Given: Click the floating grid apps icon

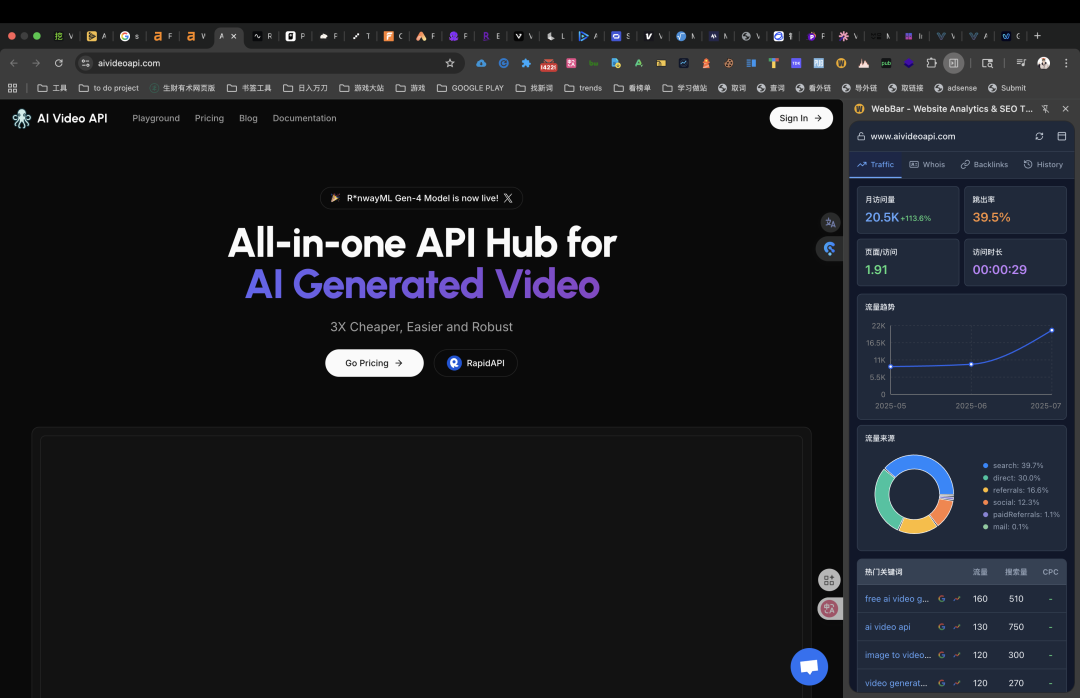Looking at the screenshot, I should tap(829, 580).
